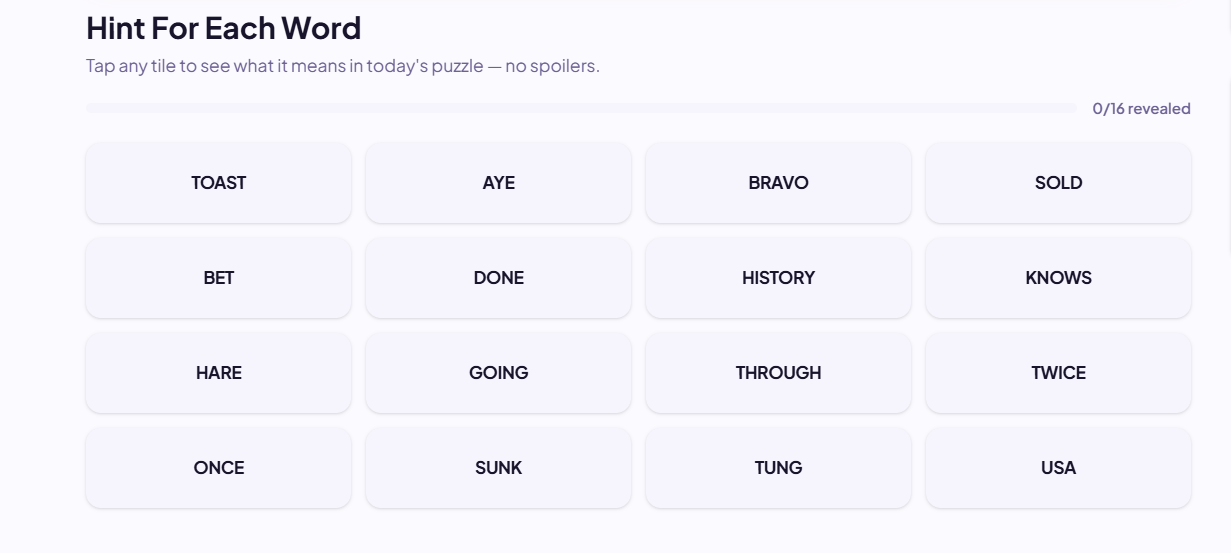Screen dimensions: 1231x553
Task: Click the tap-any-tile instruction text
Action: coord(343,66)
